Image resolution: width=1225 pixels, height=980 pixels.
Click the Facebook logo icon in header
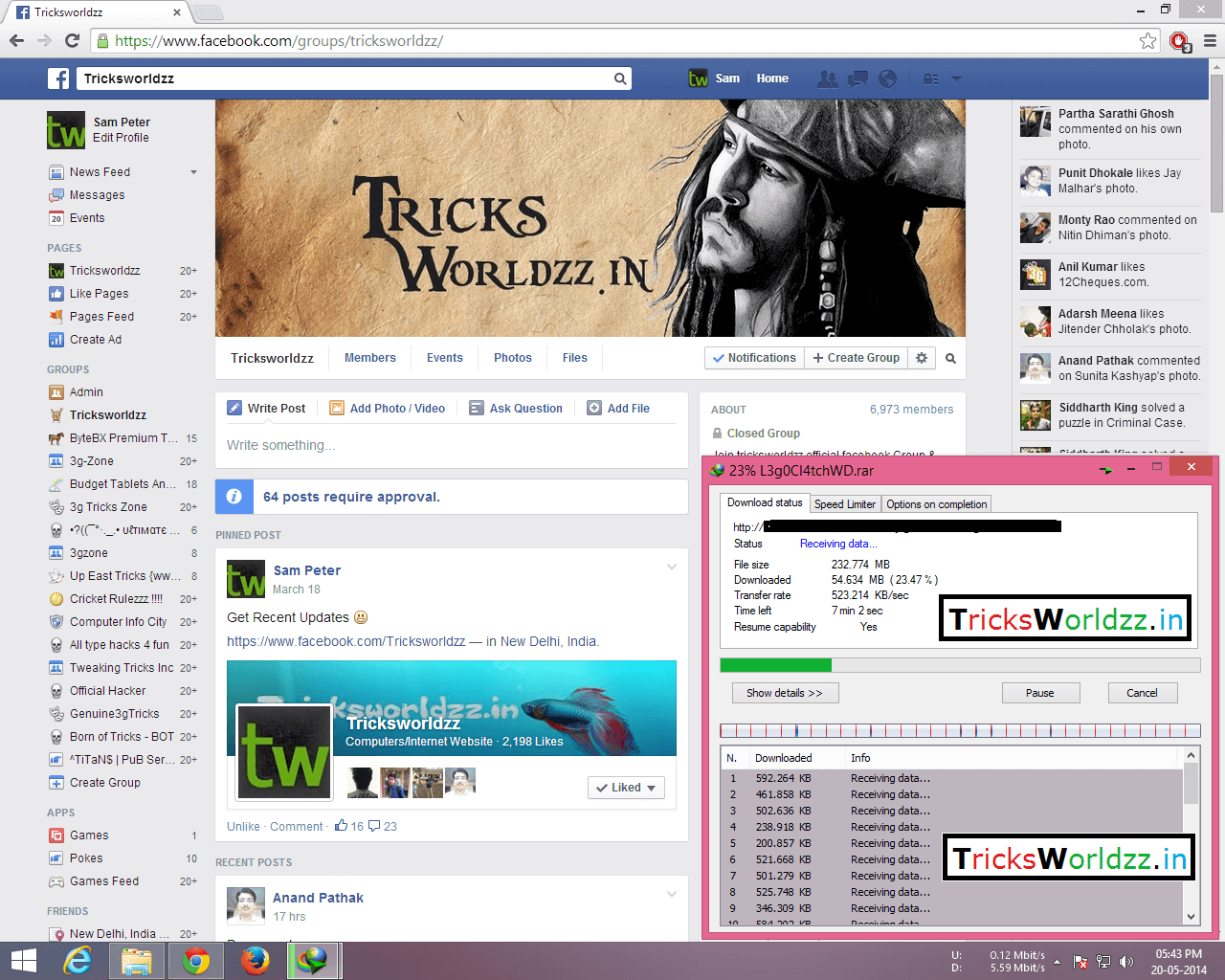tap(58, 78)
